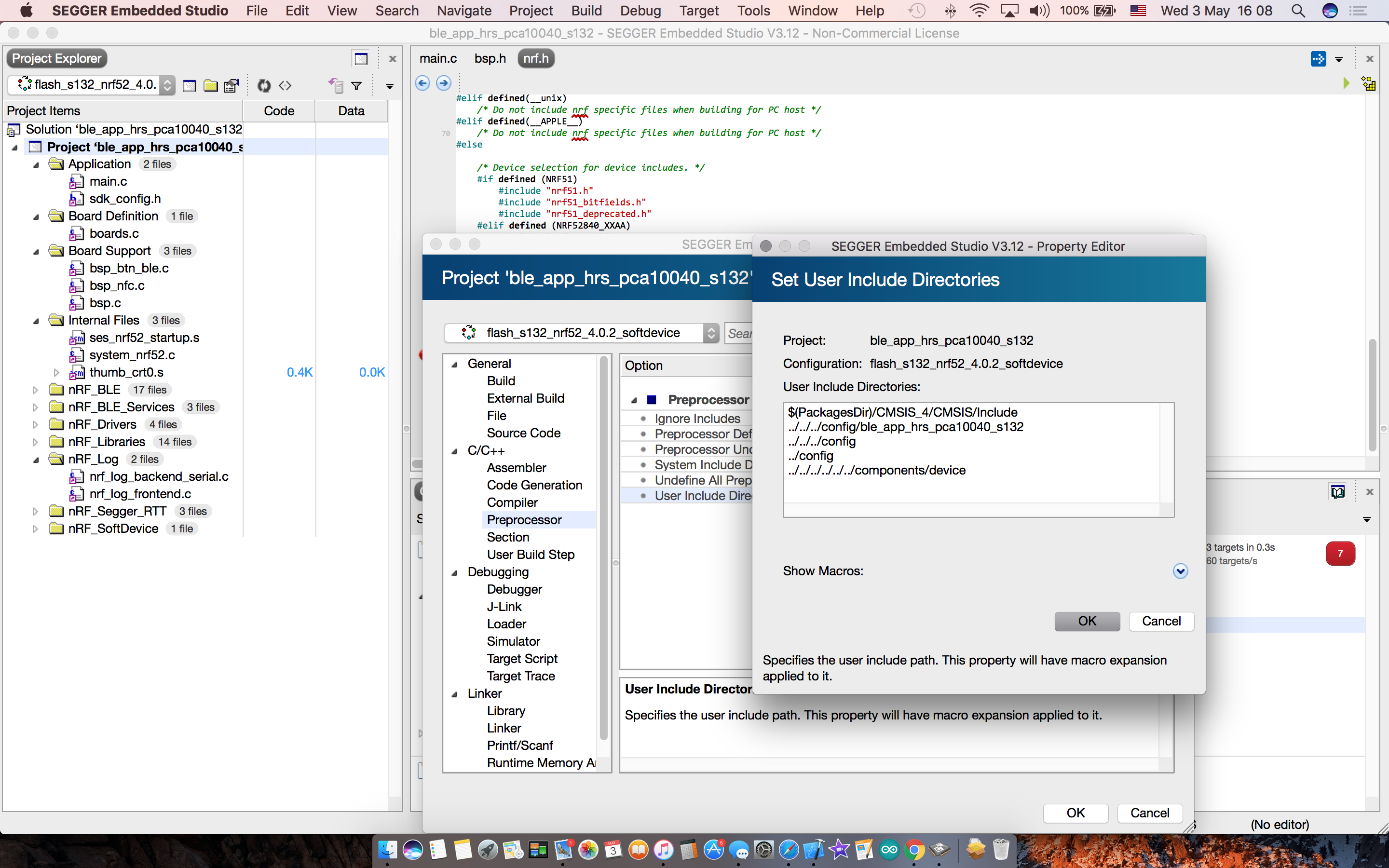Click the yellow new folder icon in Project Explorer

pos(211,85)
